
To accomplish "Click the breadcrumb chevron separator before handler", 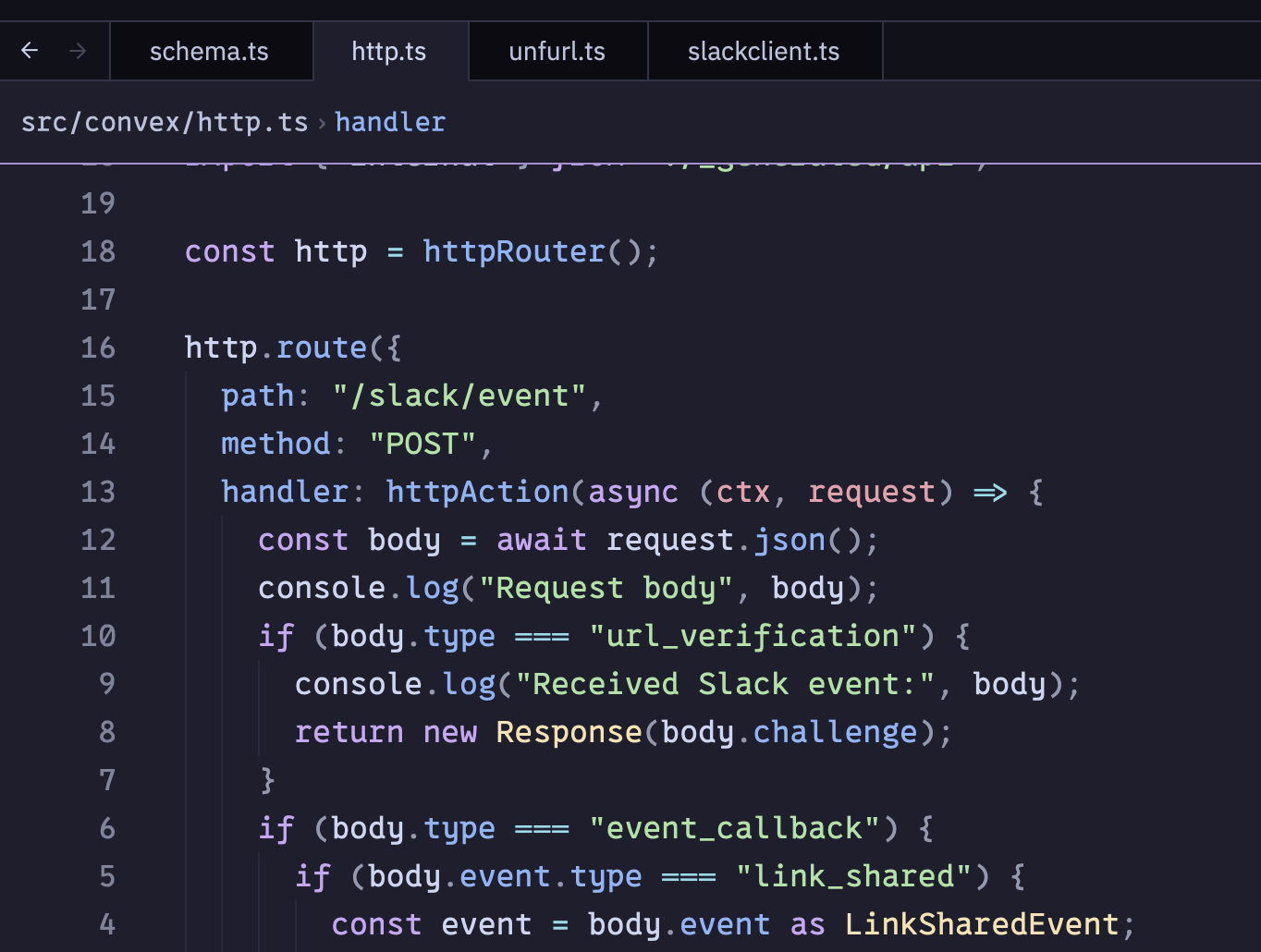I will (x=322, y=123).
